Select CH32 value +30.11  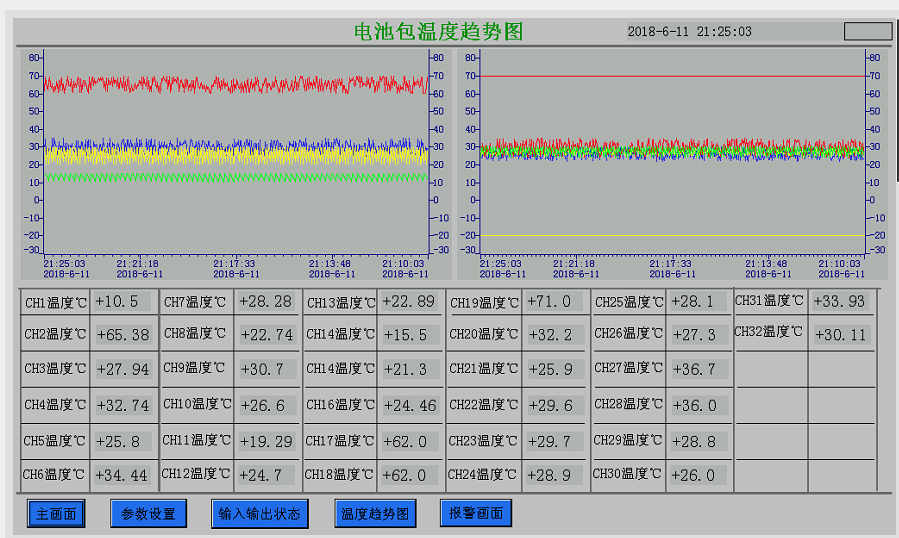[x=842, y=334]
